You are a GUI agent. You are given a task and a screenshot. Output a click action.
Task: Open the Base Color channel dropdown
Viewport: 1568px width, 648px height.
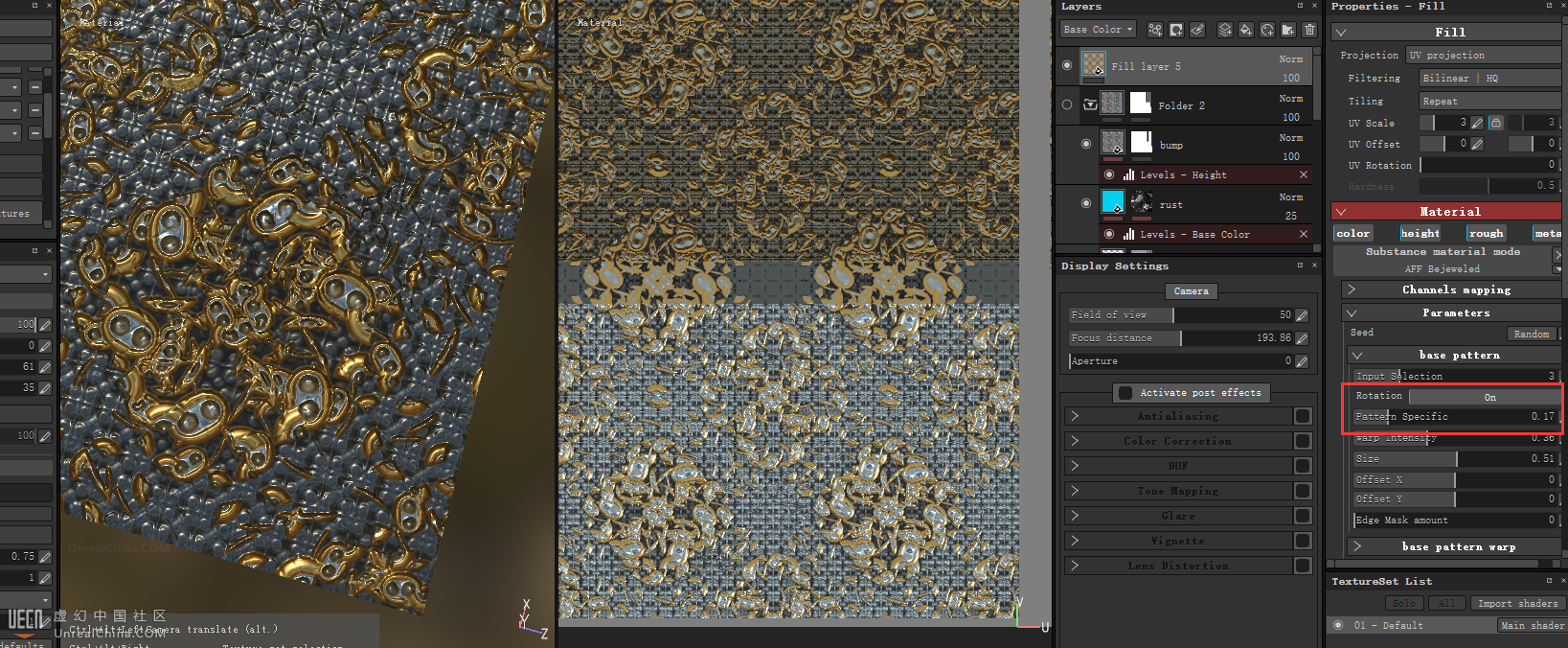pos(1097,30)
